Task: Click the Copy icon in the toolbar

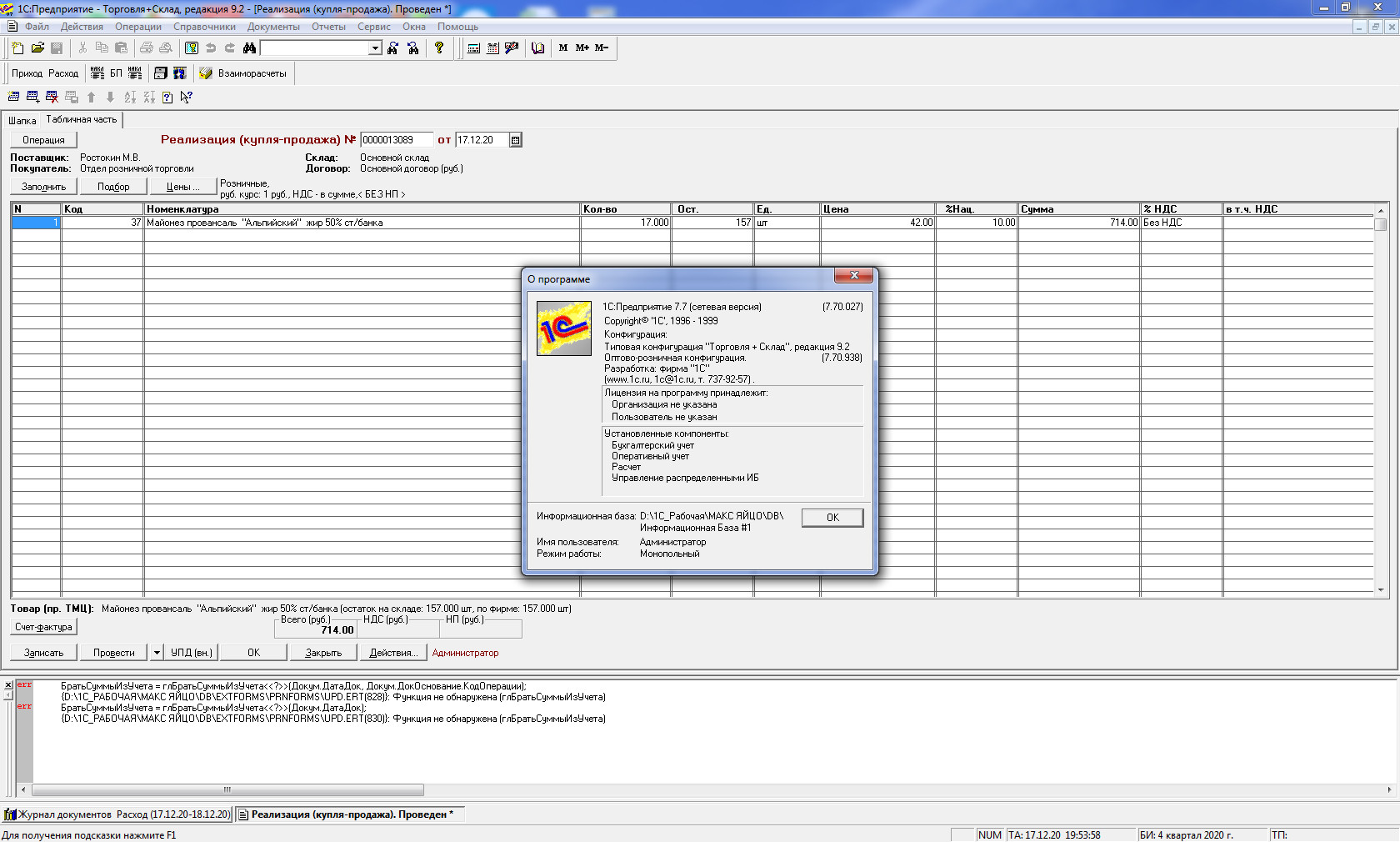Action: pyautogui.click(x=102, y=48)
